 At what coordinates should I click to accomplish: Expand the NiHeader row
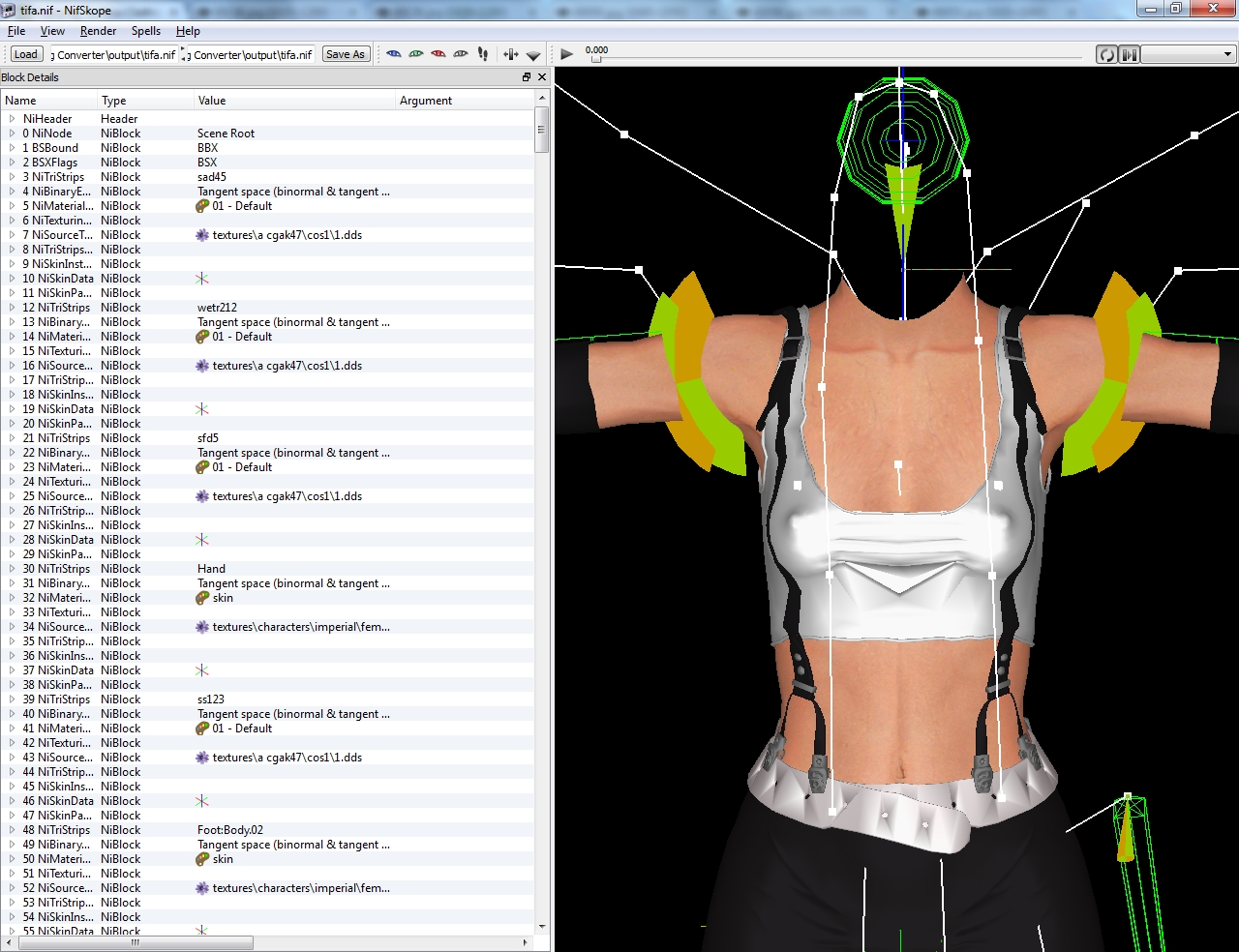pos(12,119)
